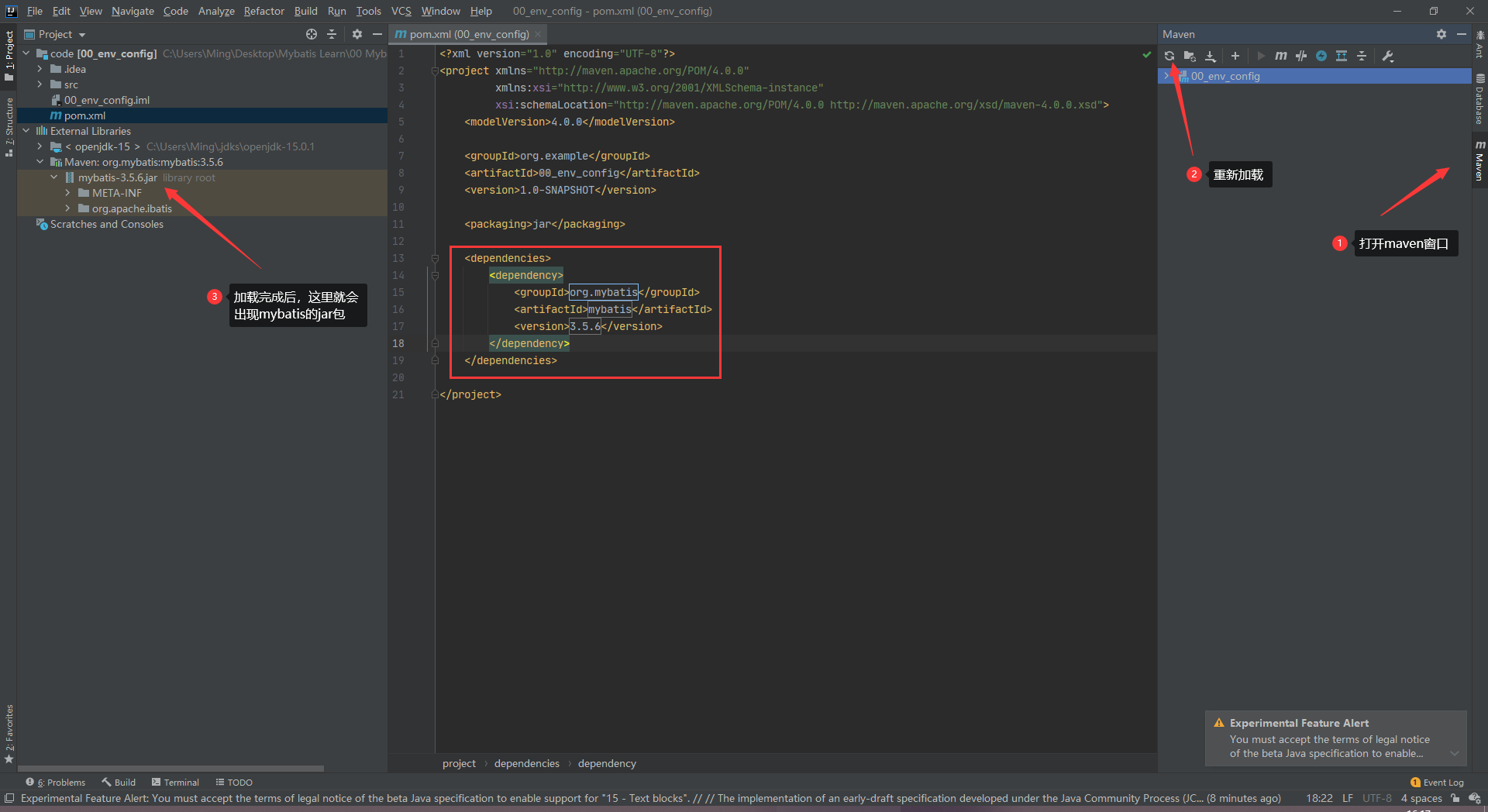Expand Experimental Feature Alert notification
1488x812 pixels.
click(x=1455, y=753)
